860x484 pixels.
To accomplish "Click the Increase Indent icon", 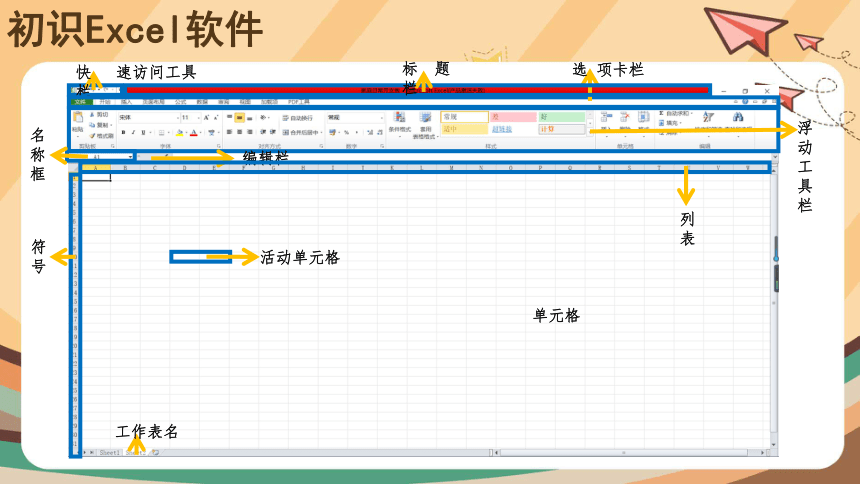I will tap(273, 132).
